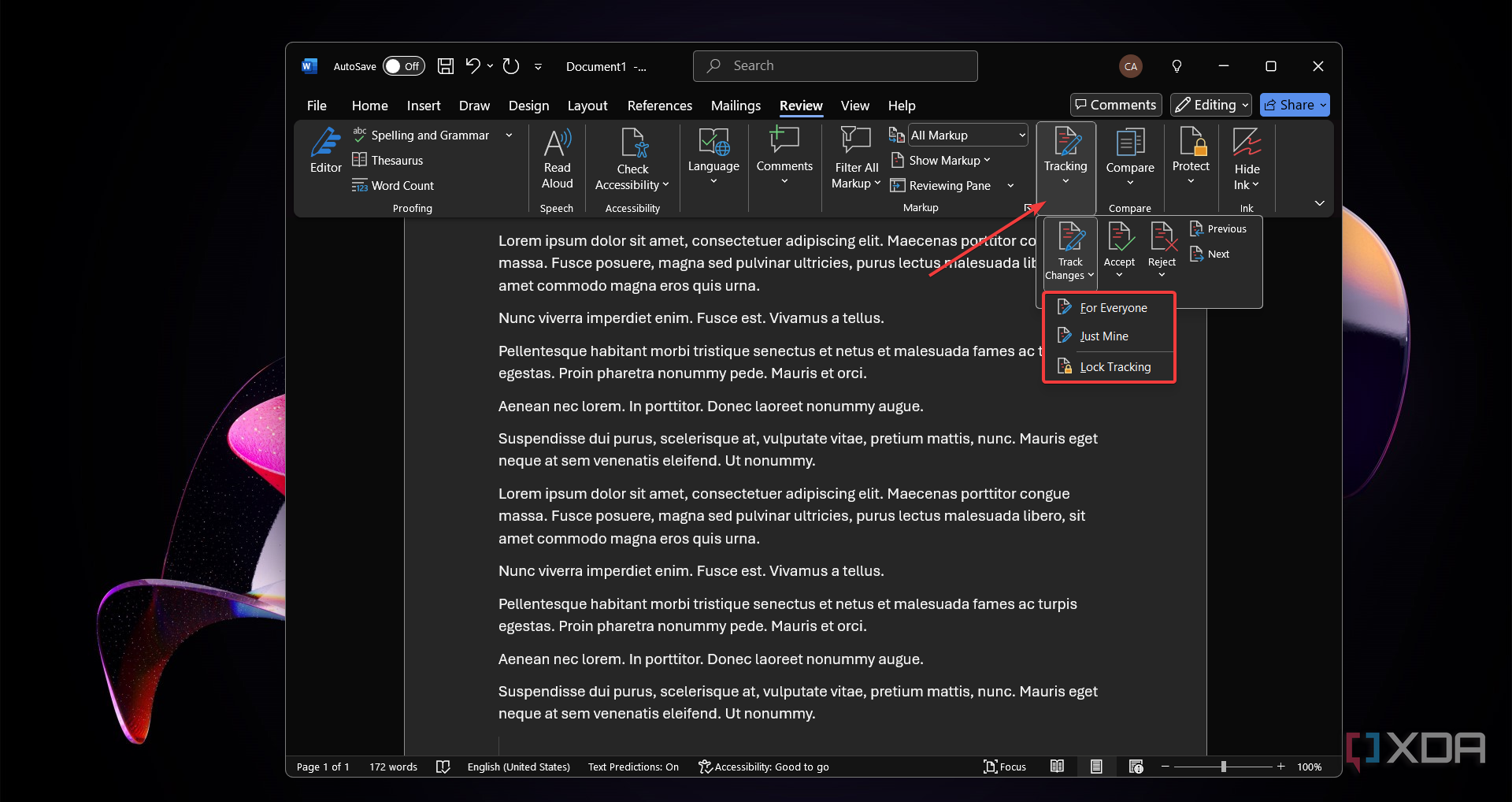Click the Hide Ink icon
1512x802 pixels.
(x=1247, y=143)
